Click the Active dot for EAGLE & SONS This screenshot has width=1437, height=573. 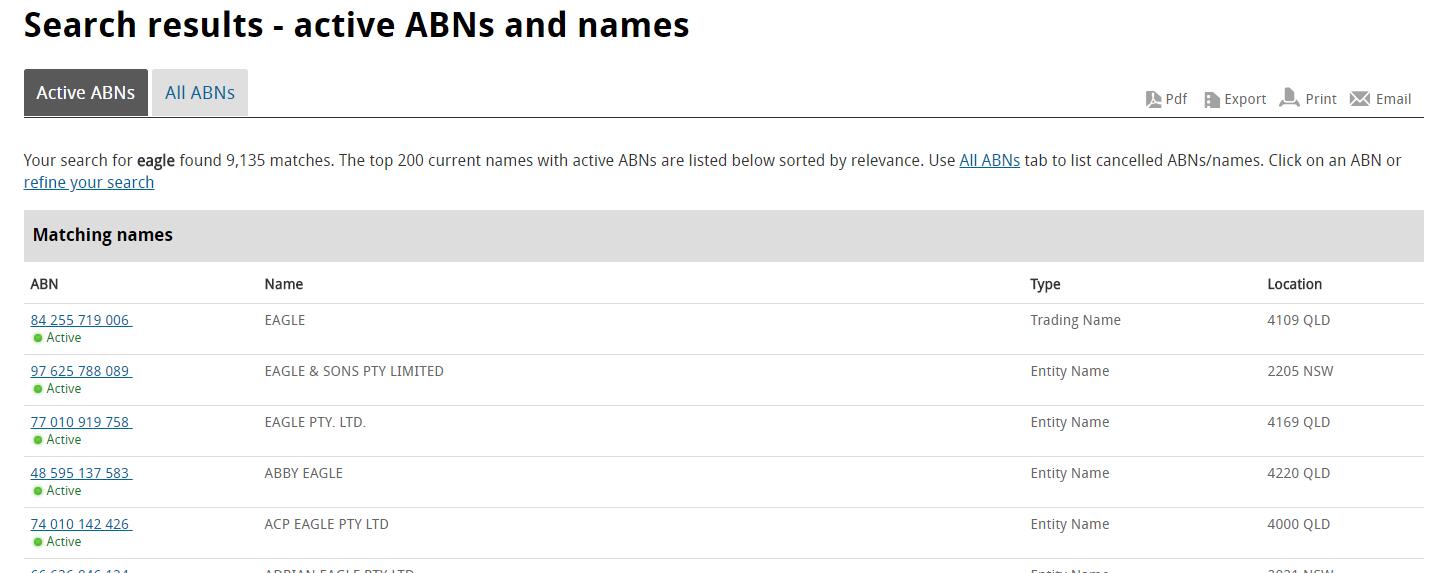pyautogui.click(x=38, y=389)
